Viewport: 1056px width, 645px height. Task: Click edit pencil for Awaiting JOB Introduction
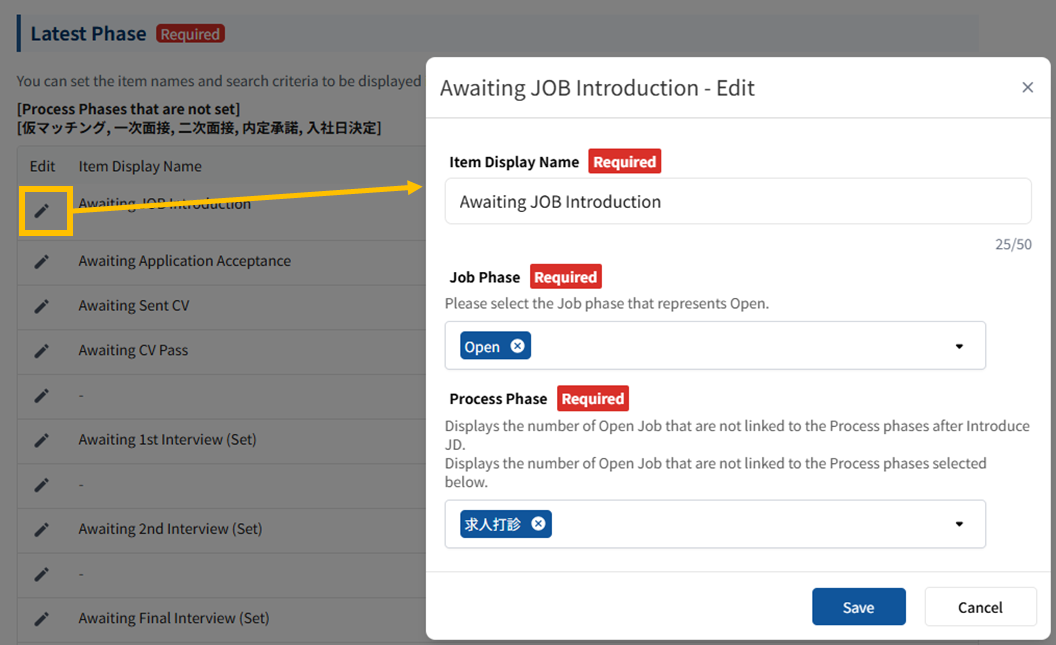tap(42, 211)
